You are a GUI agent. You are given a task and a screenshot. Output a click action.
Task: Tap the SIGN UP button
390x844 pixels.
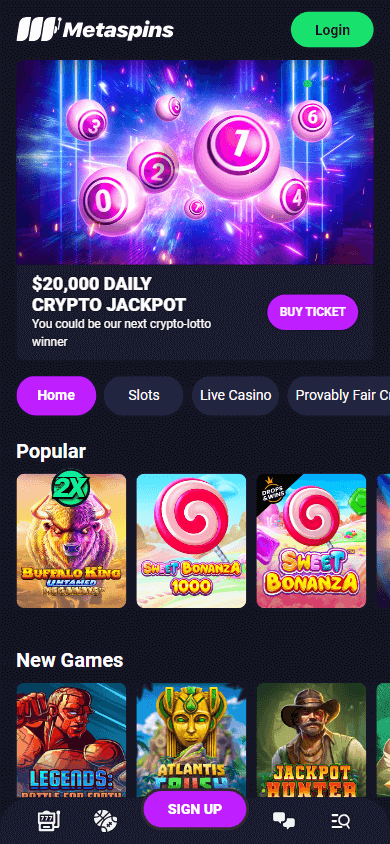[195, 808]
